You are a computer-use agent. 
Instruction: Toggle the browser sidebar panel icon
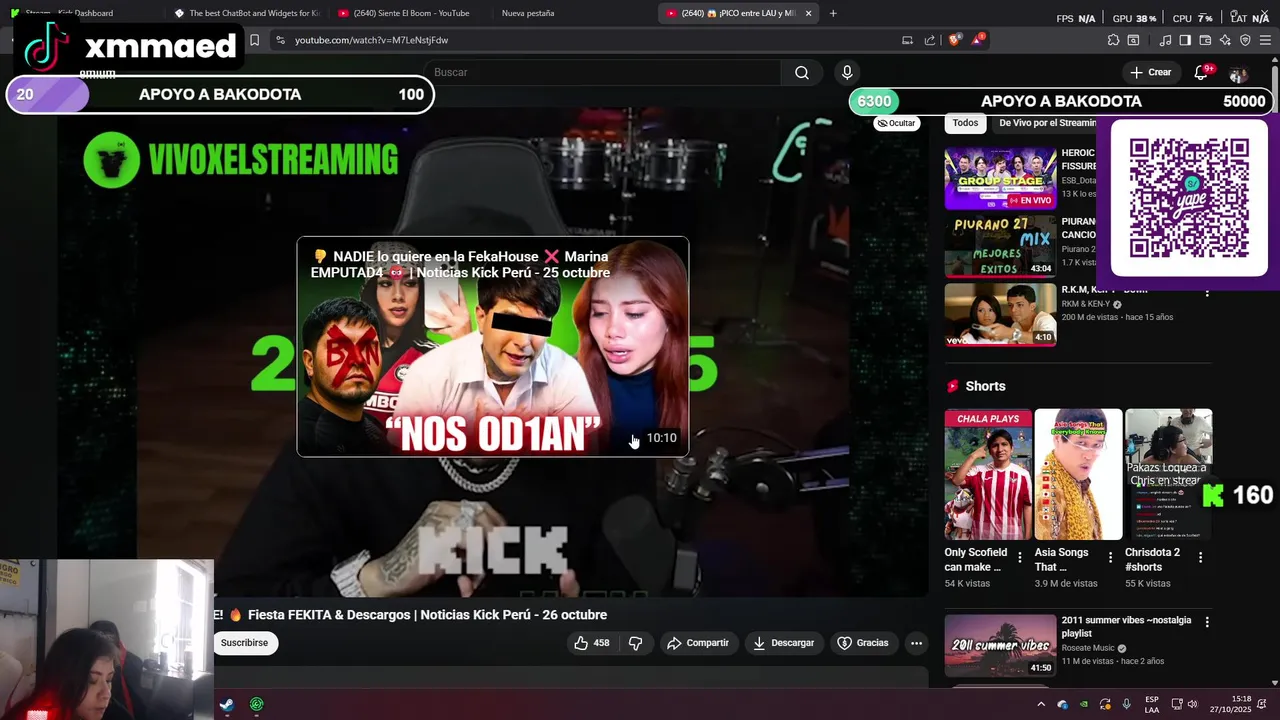pyautogui.click(x=1185, y=40)
